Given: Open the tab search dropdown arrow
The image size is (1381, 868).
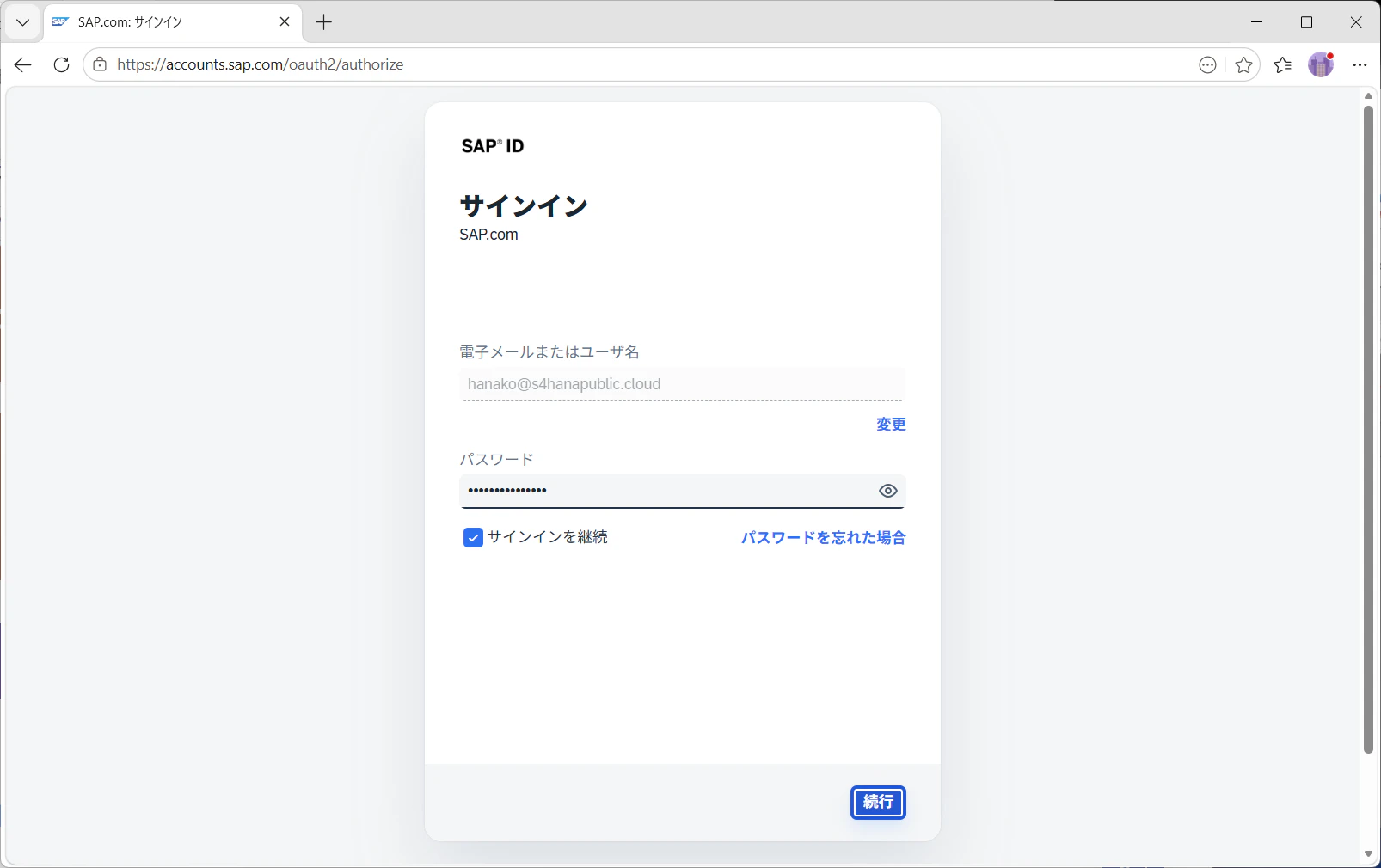Looking at the screenshot, I should [23, 22].
